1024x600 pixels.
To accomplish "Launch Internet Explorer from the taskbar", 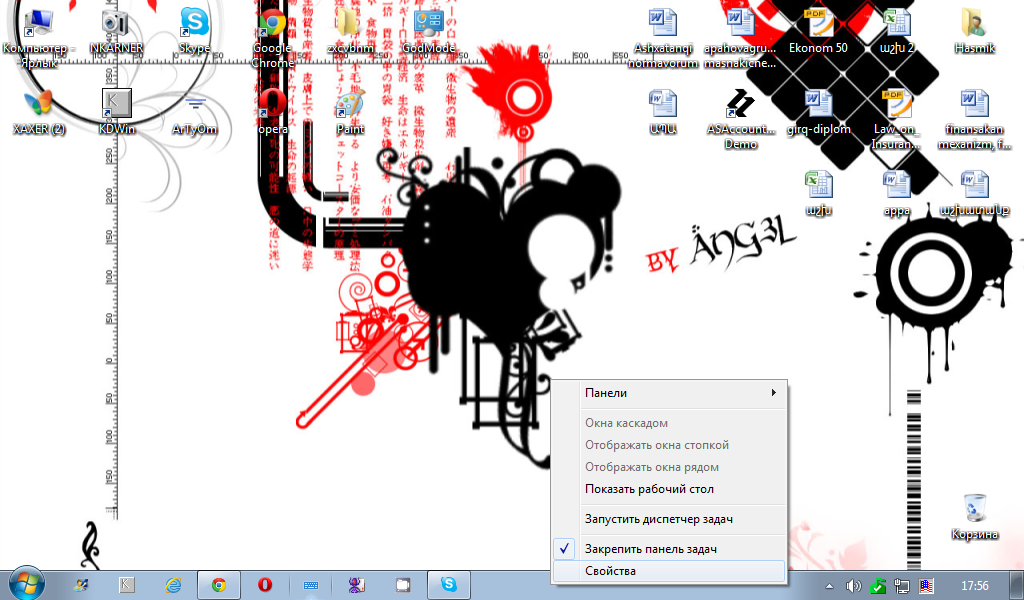I will [173, 585].
